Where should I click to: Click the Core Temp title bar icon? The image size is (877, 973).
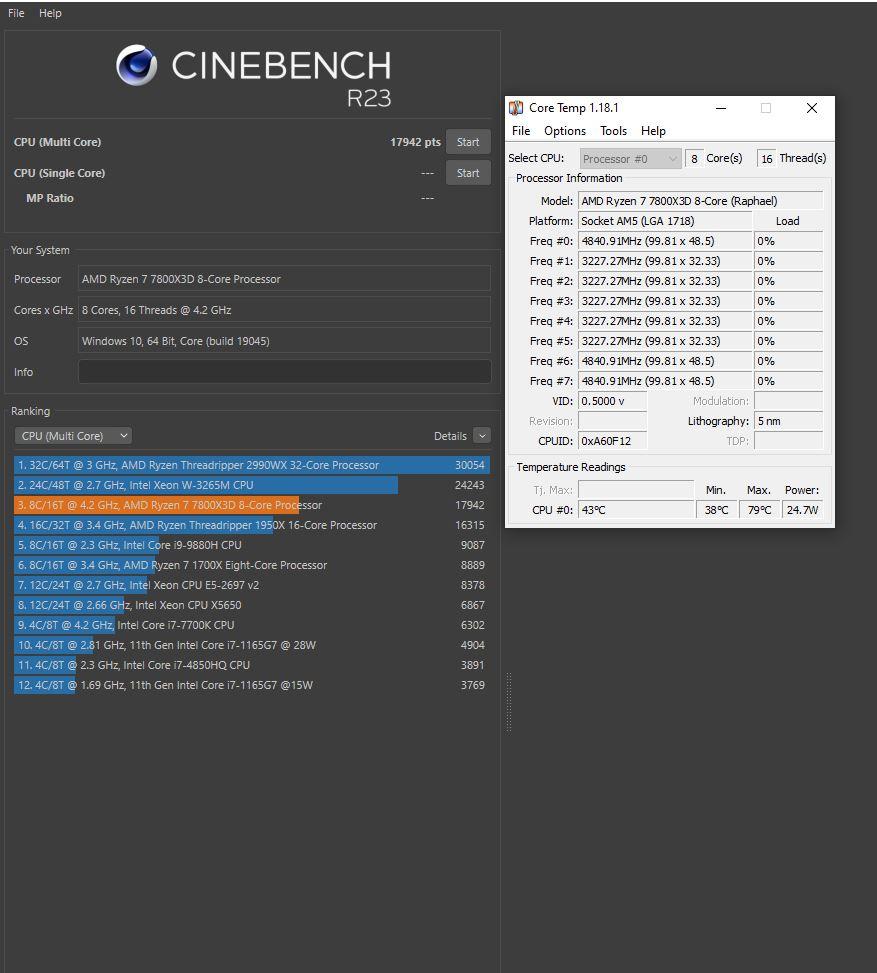coord(516,108)
